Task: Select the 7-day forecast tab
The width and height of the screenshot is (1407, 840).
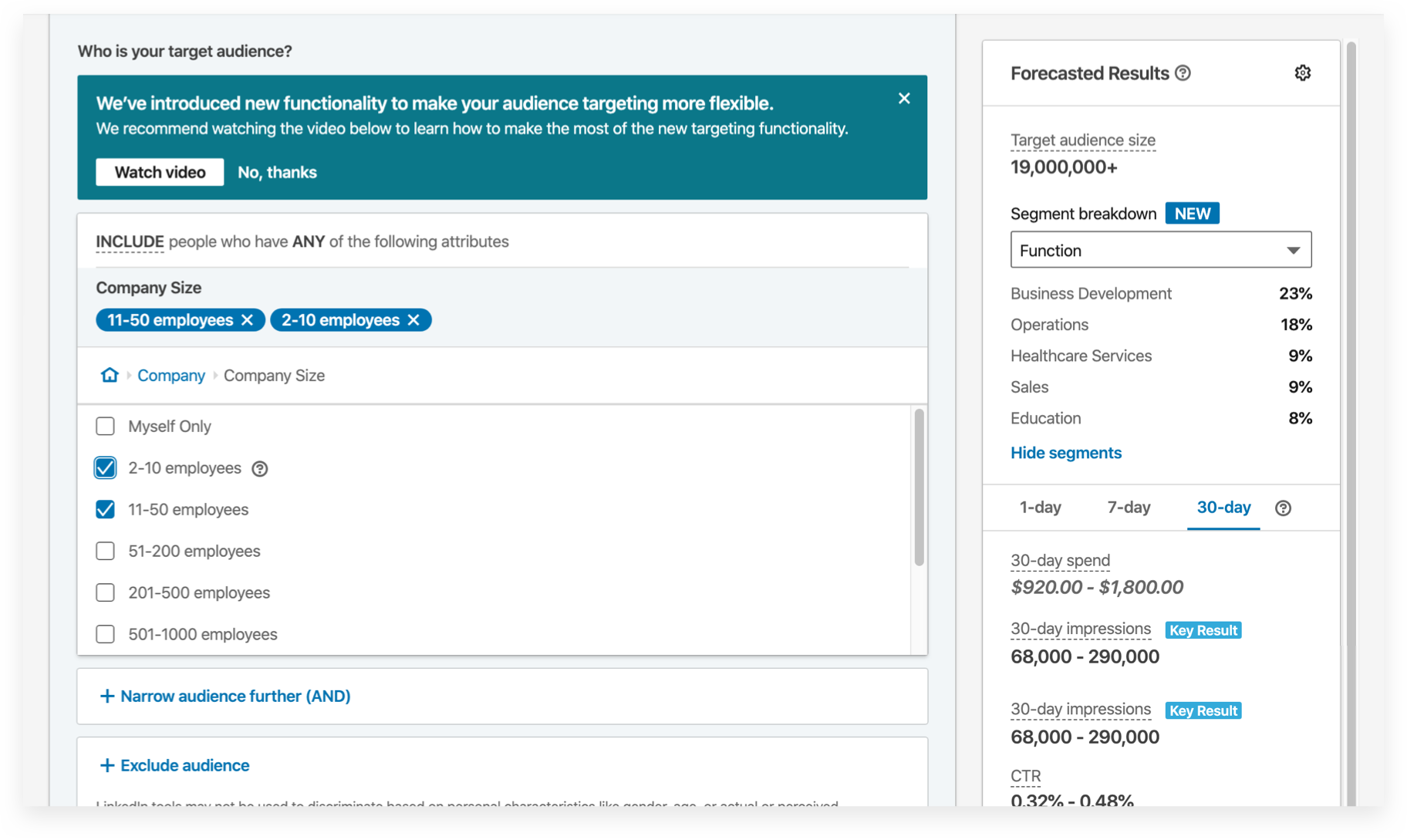Action: (x=1129, y=508)
